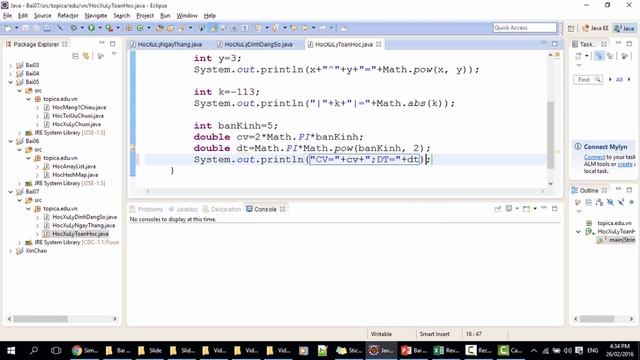Open the Debug button dropdown arrow
This screenshot has width=640, height=360.
point(82,28)
